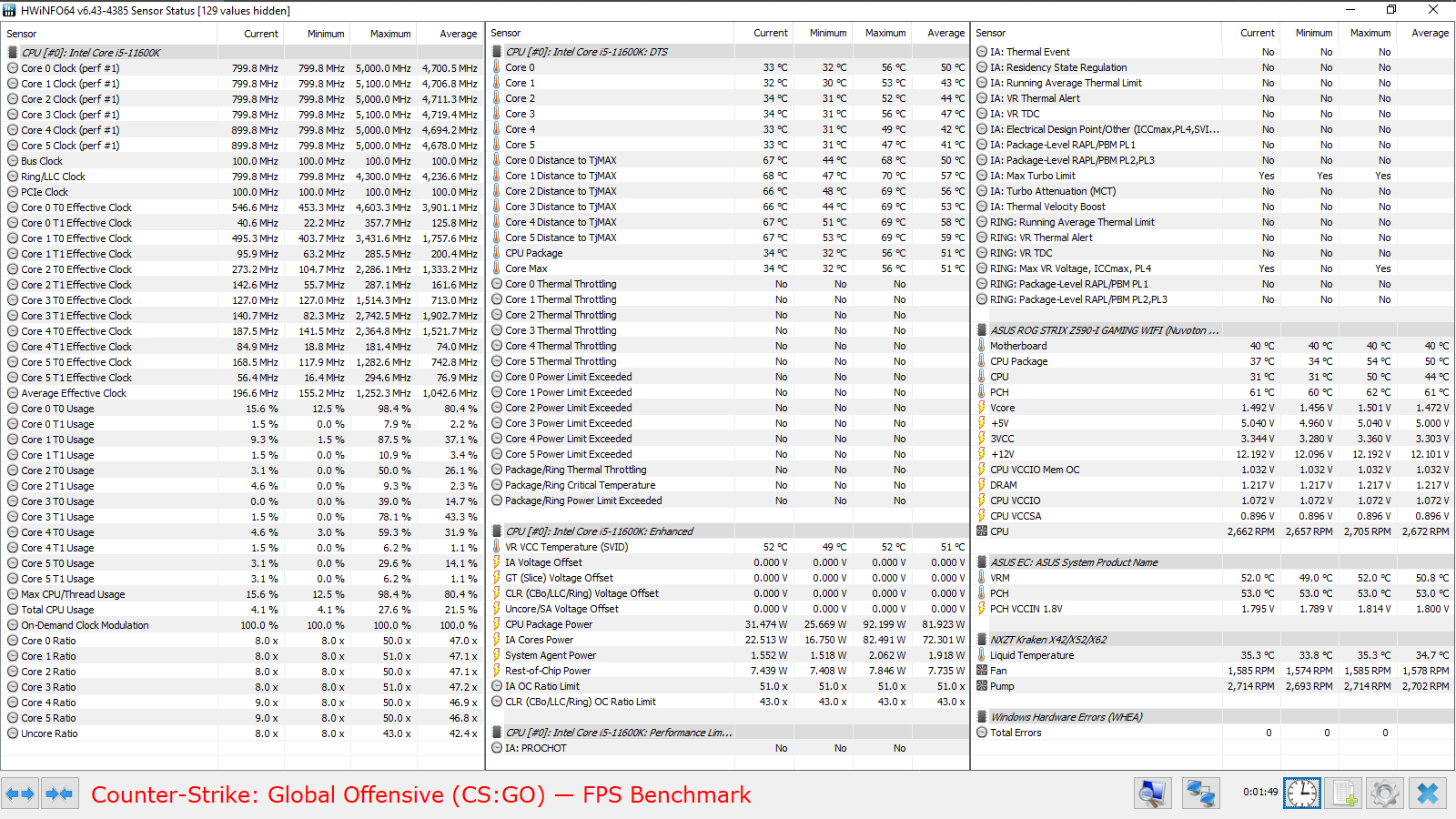This screenshot has height=819, width=1456.
Task: Select the CPU VCCIO Mem OC row
Action: 1213,470
